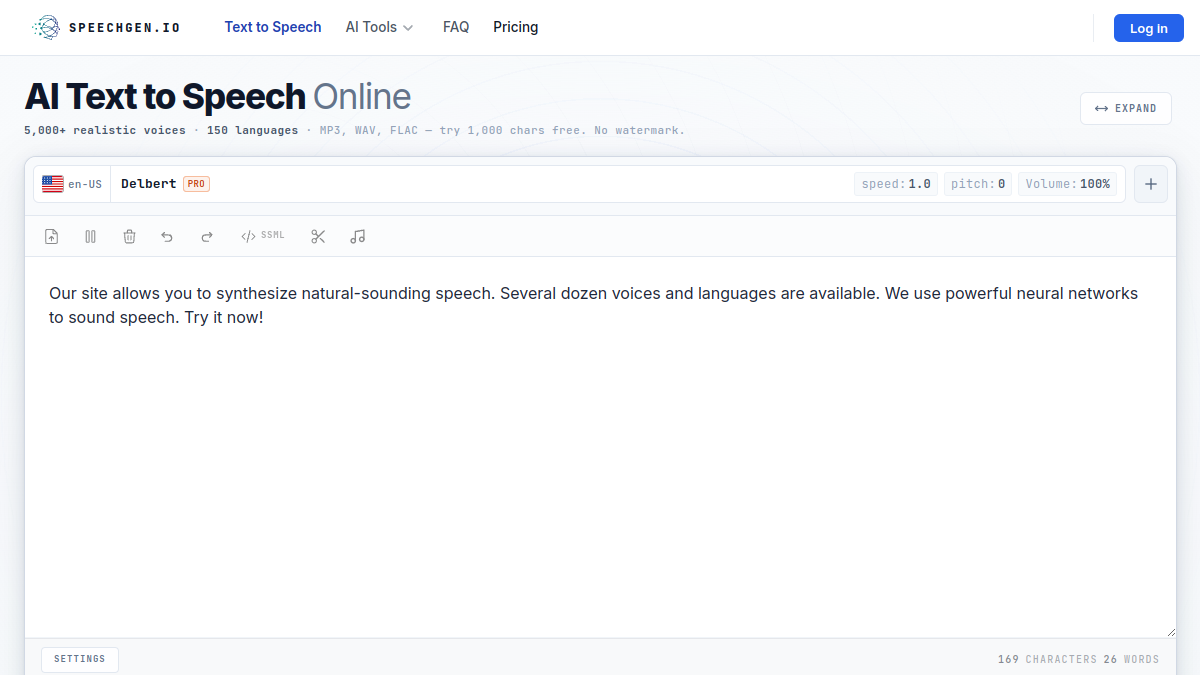The width and height of the screenshot is (1200, 675).
Task: Go to the FAQ page
Action: 456,27
